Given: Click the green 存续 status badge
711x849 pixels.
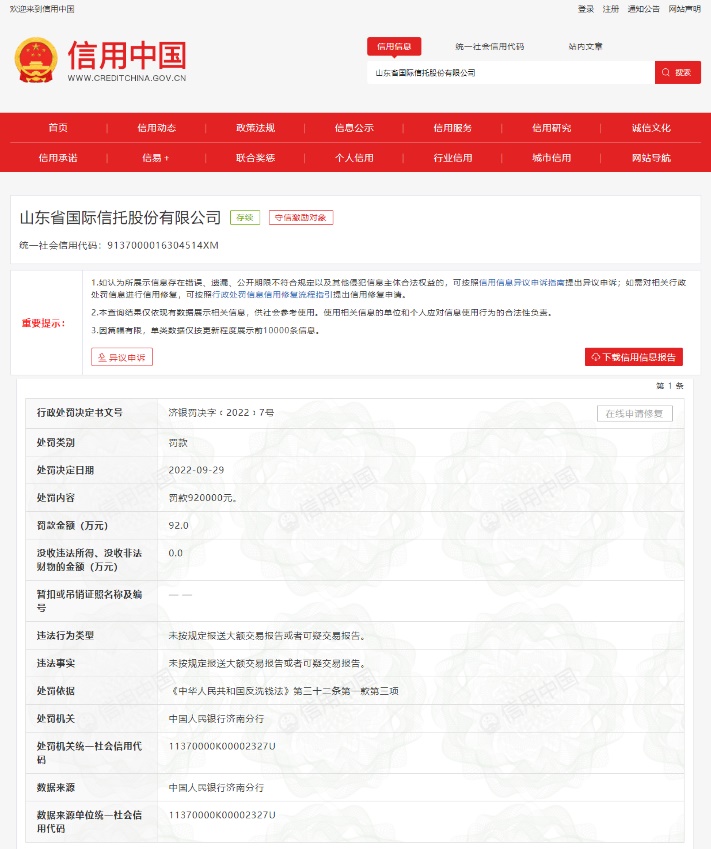Looking at the screenshot, I should coord(245,218).
